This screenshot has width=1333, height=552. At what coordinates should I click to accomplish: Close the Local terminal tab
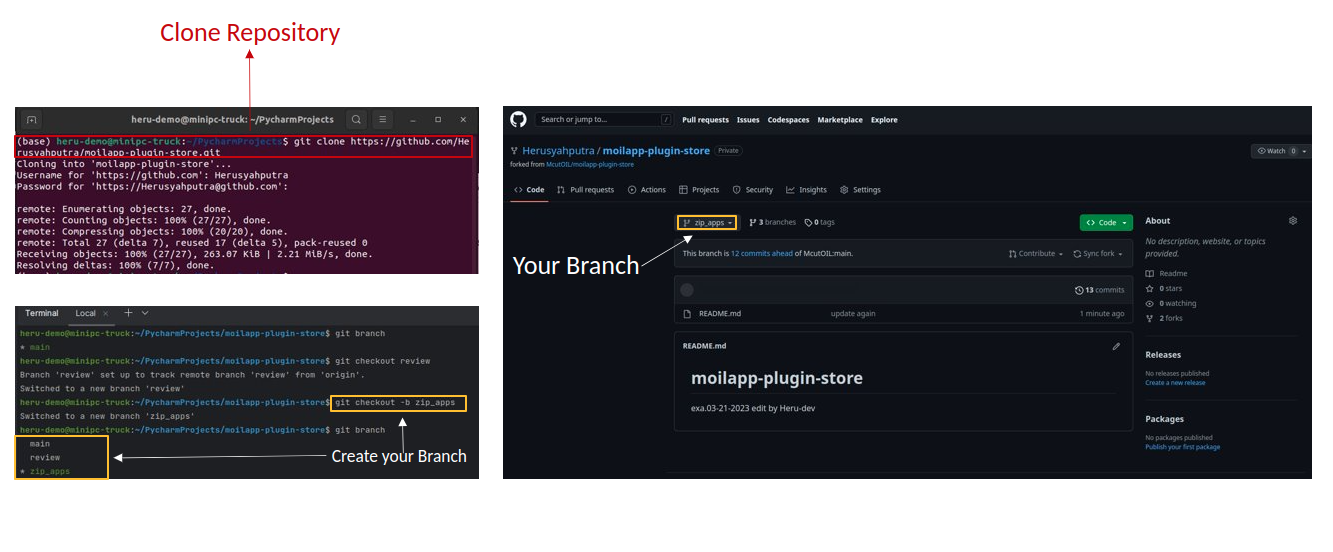point(106,314)
